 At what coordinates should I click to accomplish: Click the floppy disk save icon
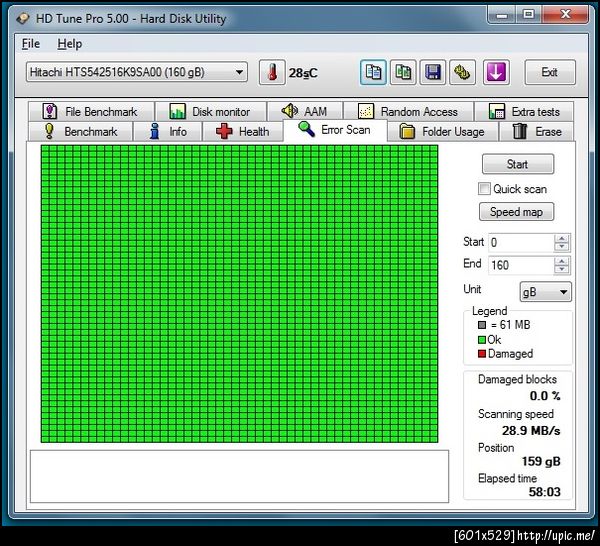[x=433, y=72]
